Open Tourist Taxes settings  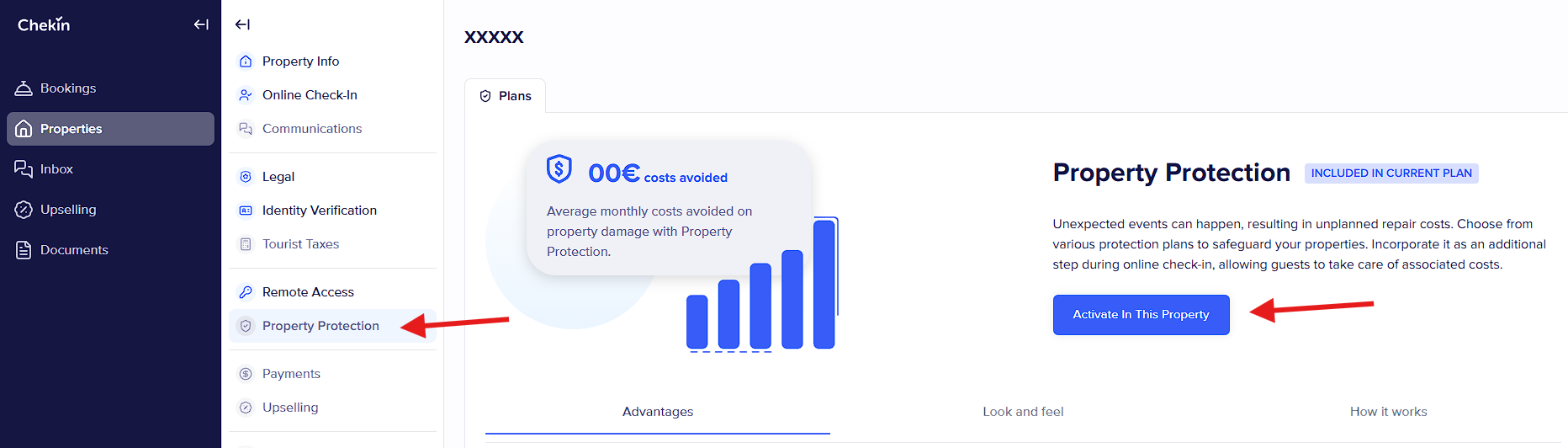(x=300, y=244)
